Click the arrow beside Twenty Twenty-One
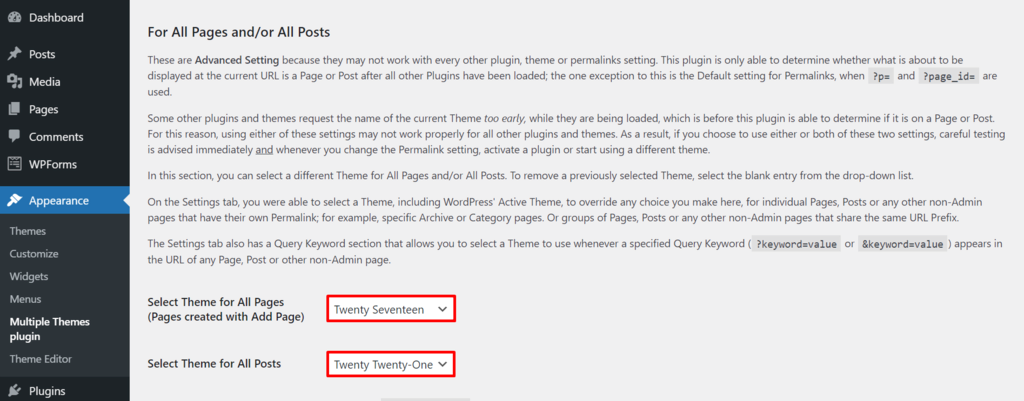Viewport: 1024px width, 401px height. pos(443,364)
